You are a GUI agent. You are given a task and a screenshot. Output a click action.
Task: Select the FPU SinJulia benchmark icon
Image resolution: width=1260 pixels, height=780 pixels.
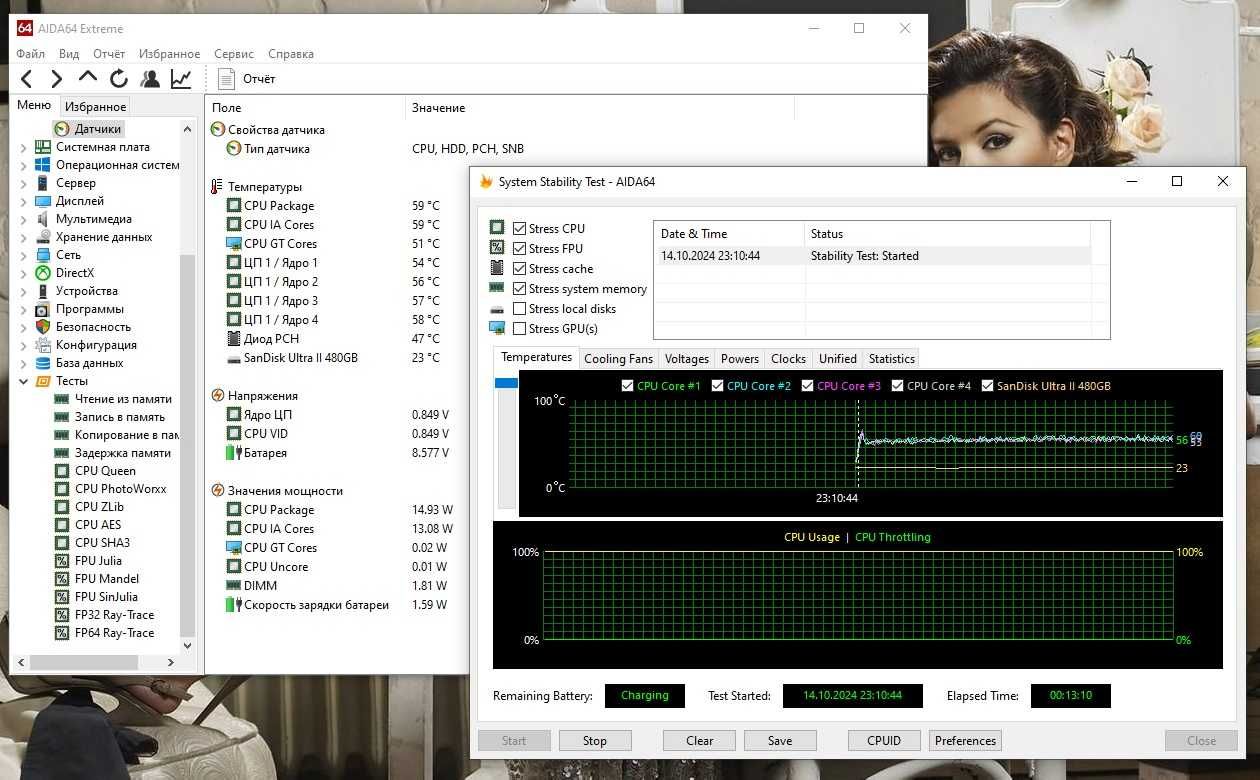click(62, 597)
